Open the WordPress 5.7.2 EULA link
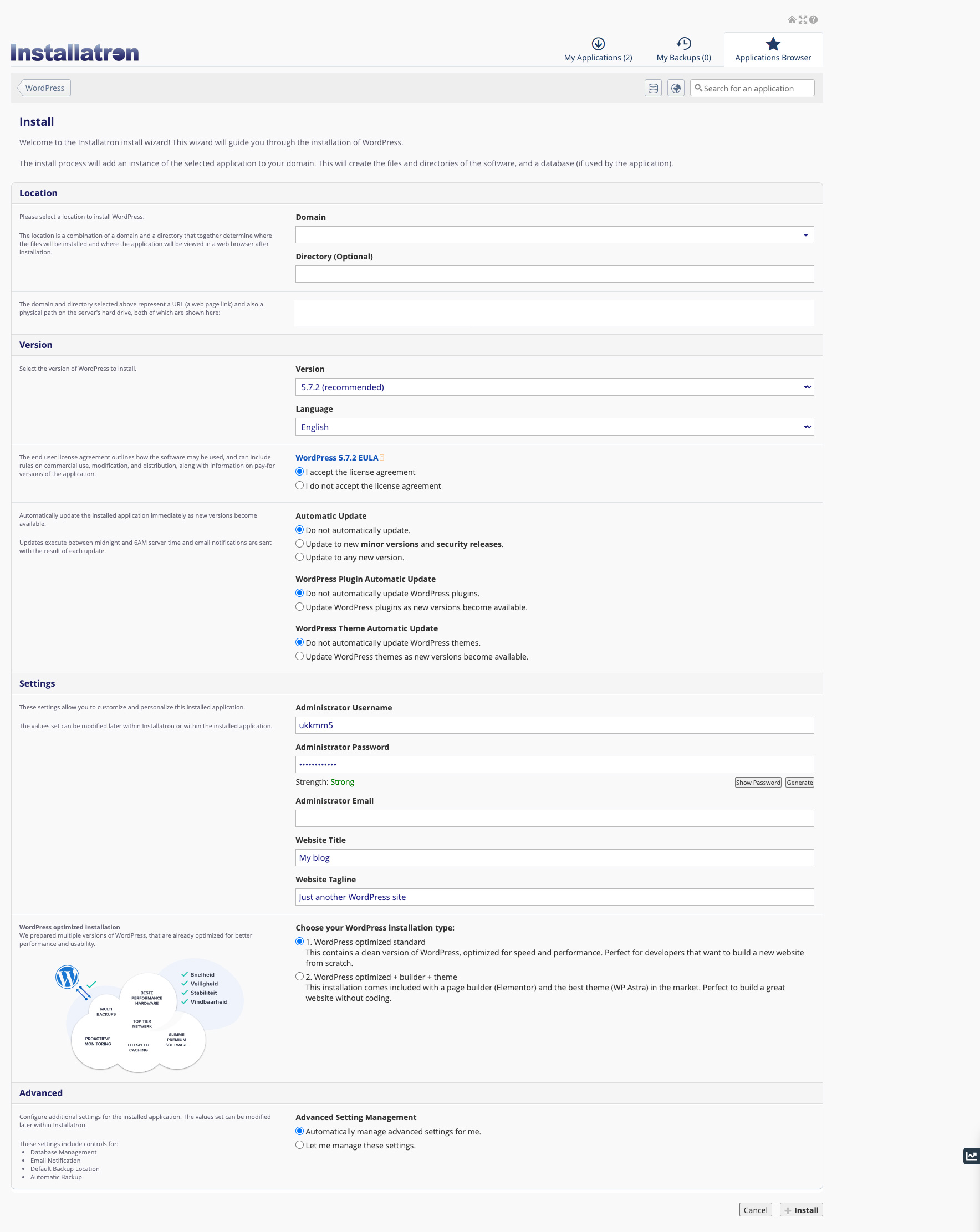 point(336,458)
